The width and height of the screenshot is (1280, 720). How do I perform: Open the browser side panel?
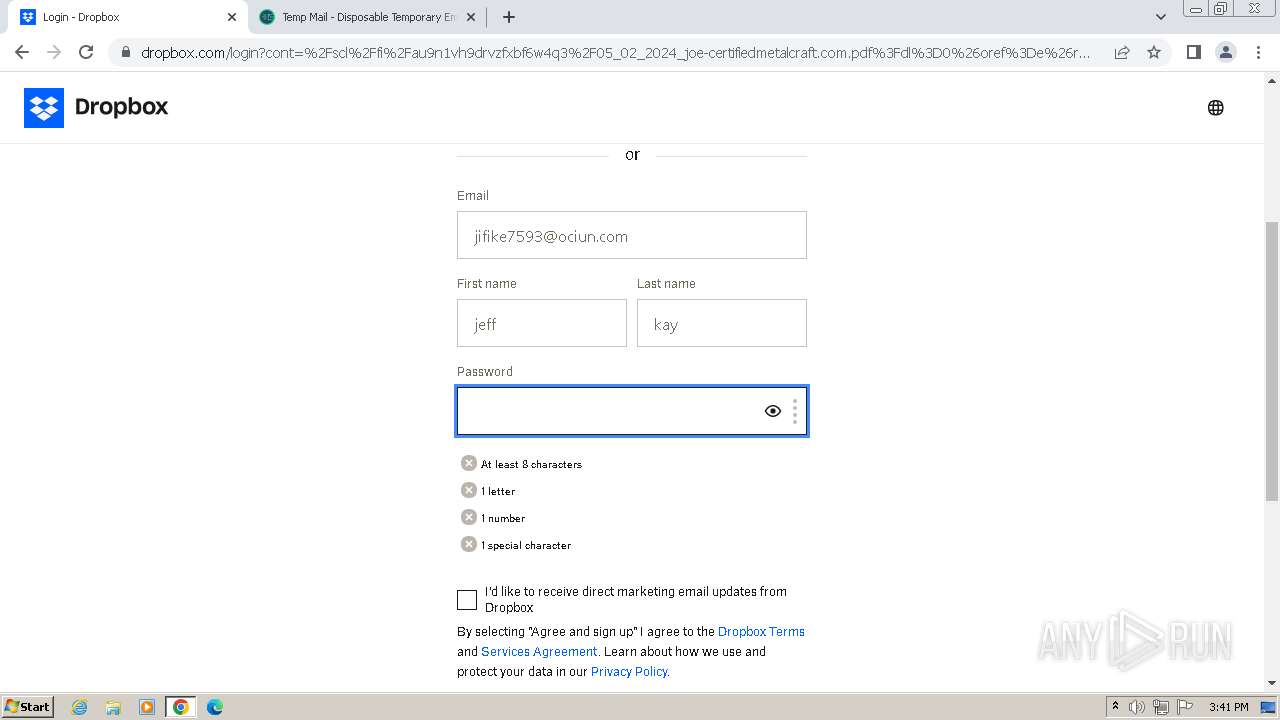pyautogui.click(x=1194, y=52)
